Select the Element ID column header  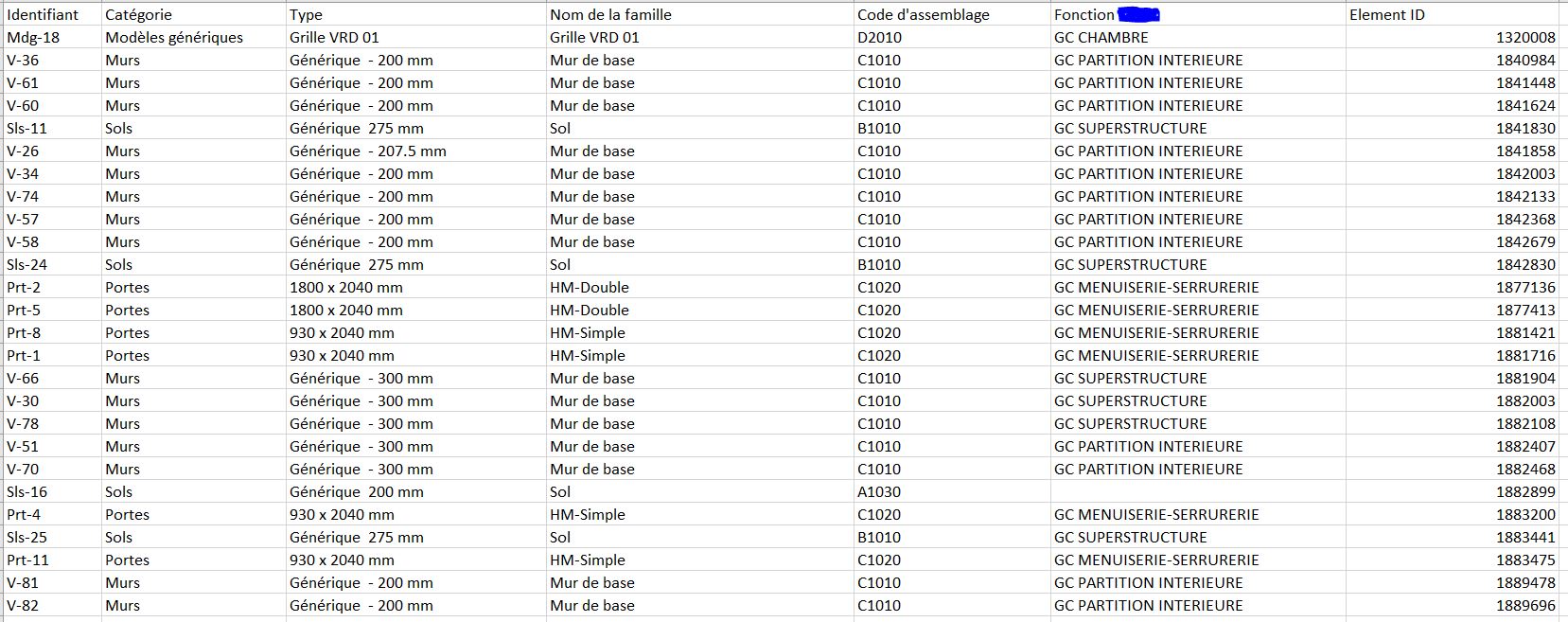[x=1386, y=14]
